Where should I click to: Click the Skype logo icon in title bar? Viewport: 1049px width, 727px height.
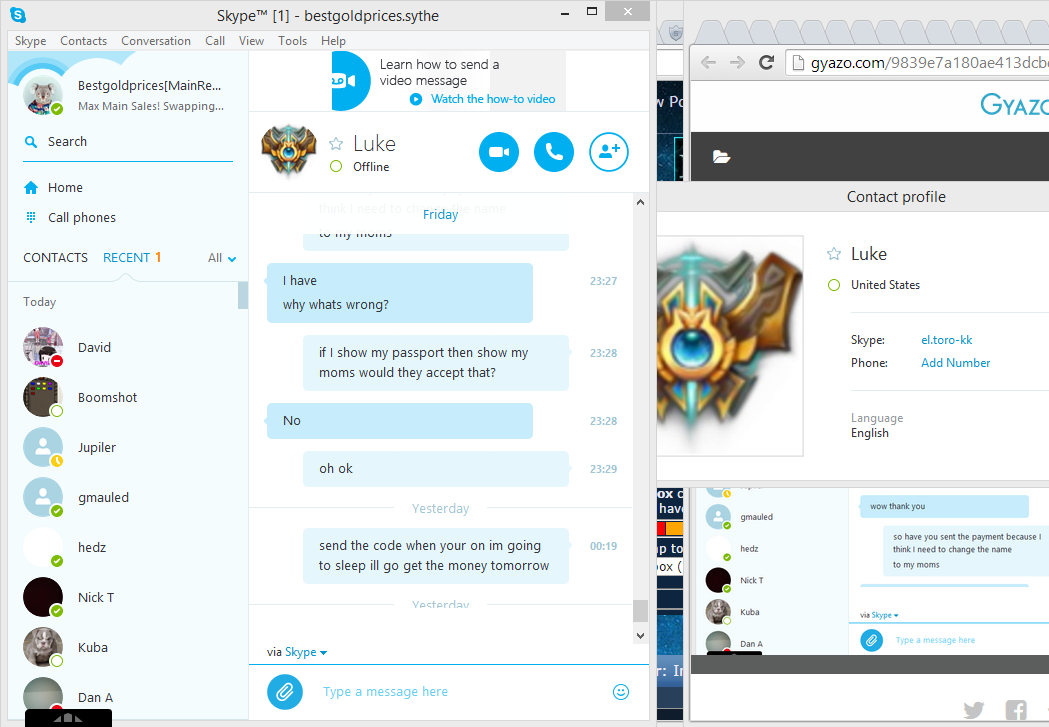[18, 15]
